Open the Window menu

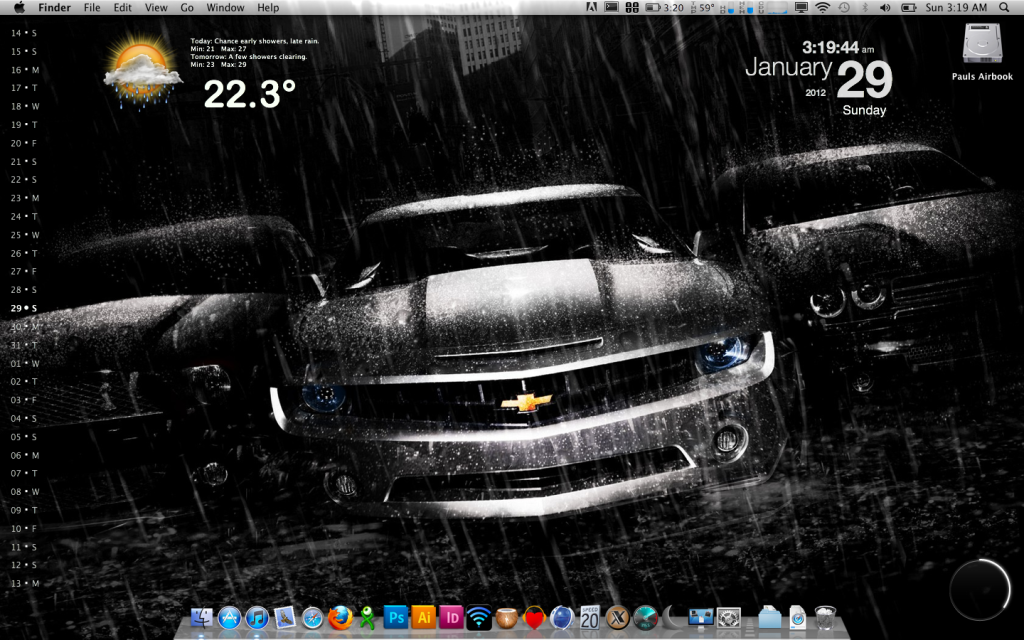[225, 7]
